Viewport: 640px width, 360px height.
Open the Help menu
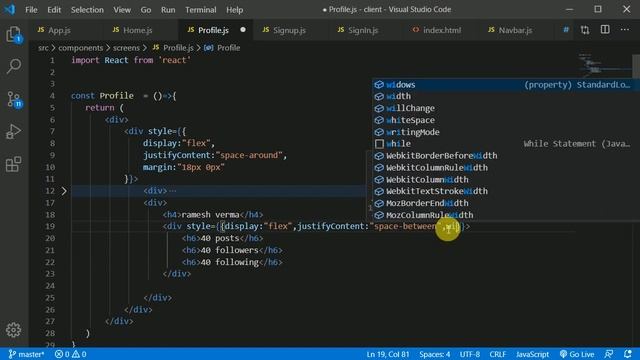(234, 9)
